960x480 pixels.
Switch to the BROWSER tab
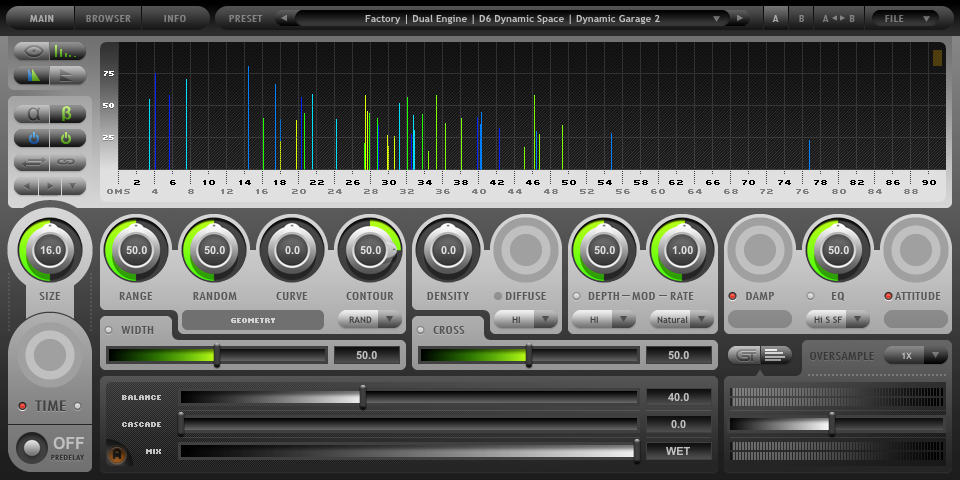[x=108, y=18]
